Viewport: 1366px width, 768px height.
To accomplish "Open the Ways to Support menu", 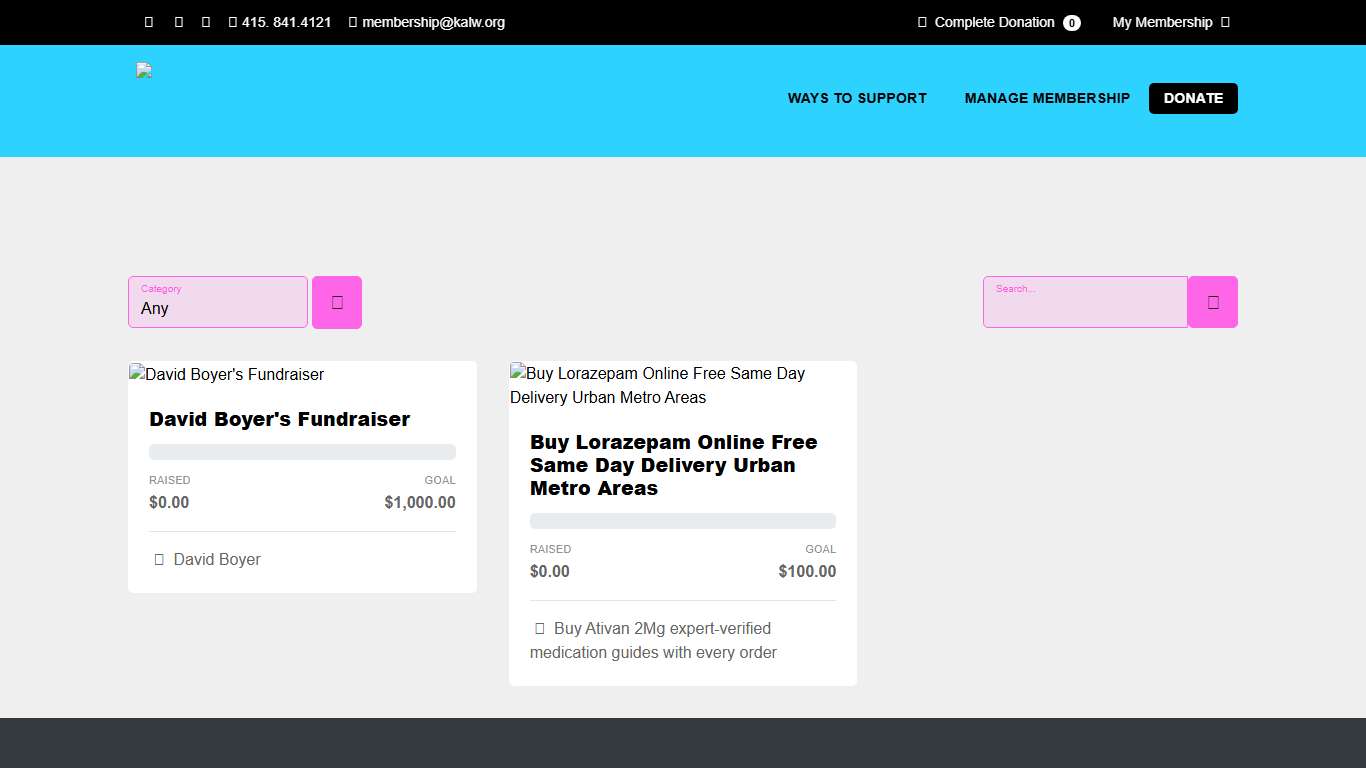I will click(857, 98).
